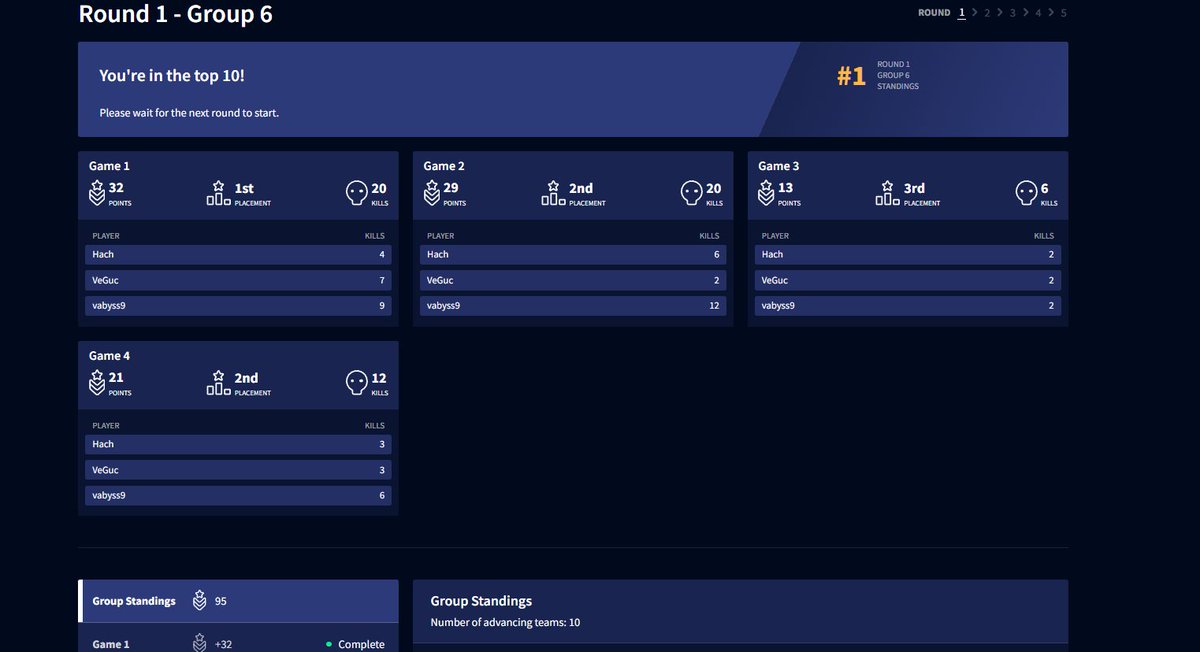Screen dimensions: 1200x652
Task: Click the 1st placement value in Game 1
Action: [244, 188]
